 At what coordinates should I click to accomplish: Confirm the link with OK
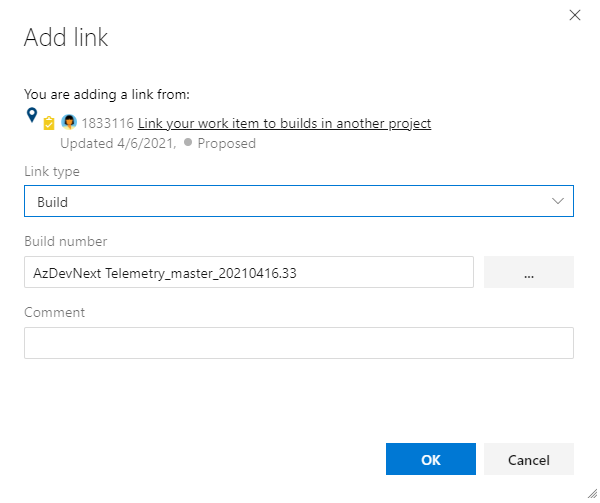click(x=430, y=459)
